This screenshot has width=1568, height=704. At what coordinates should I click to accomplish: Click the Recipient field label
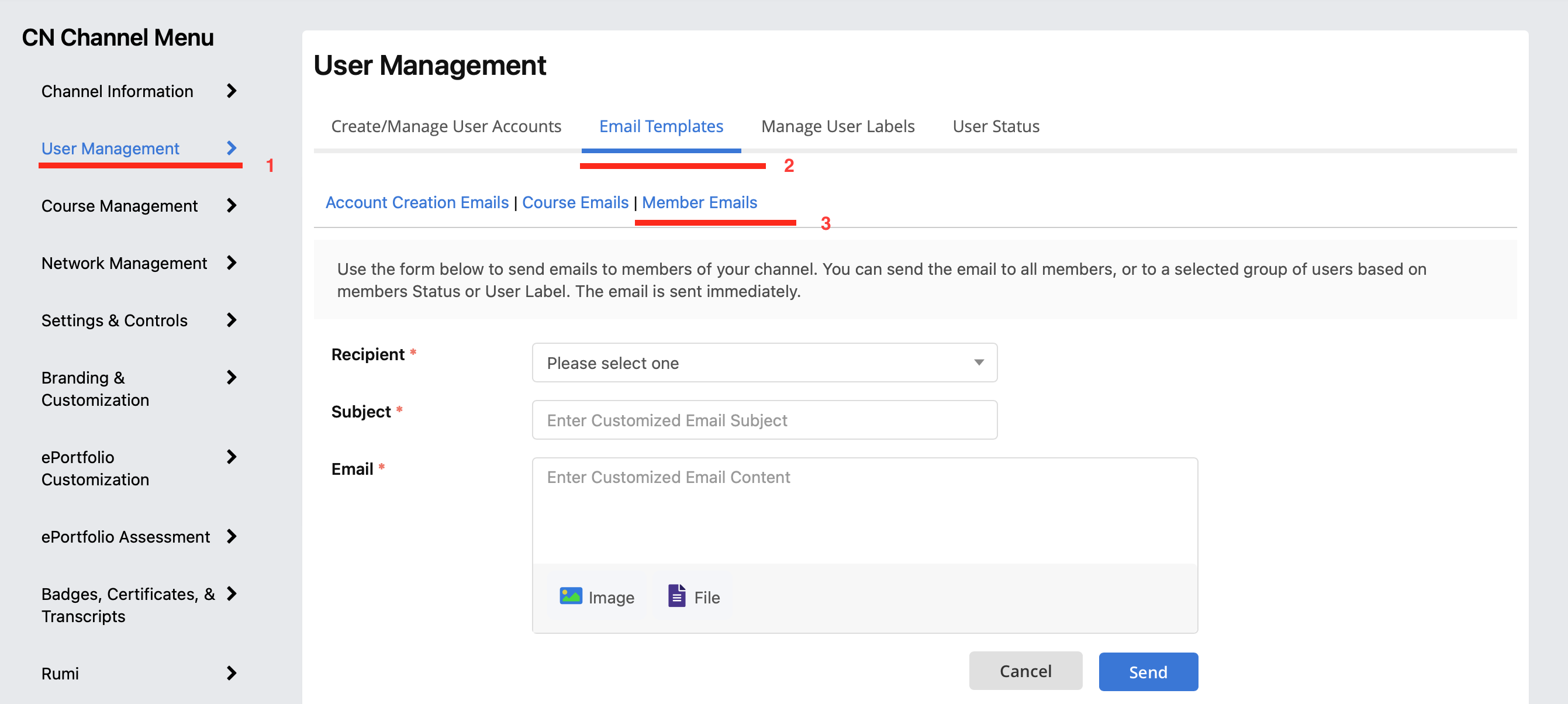[x=368, y=354]
